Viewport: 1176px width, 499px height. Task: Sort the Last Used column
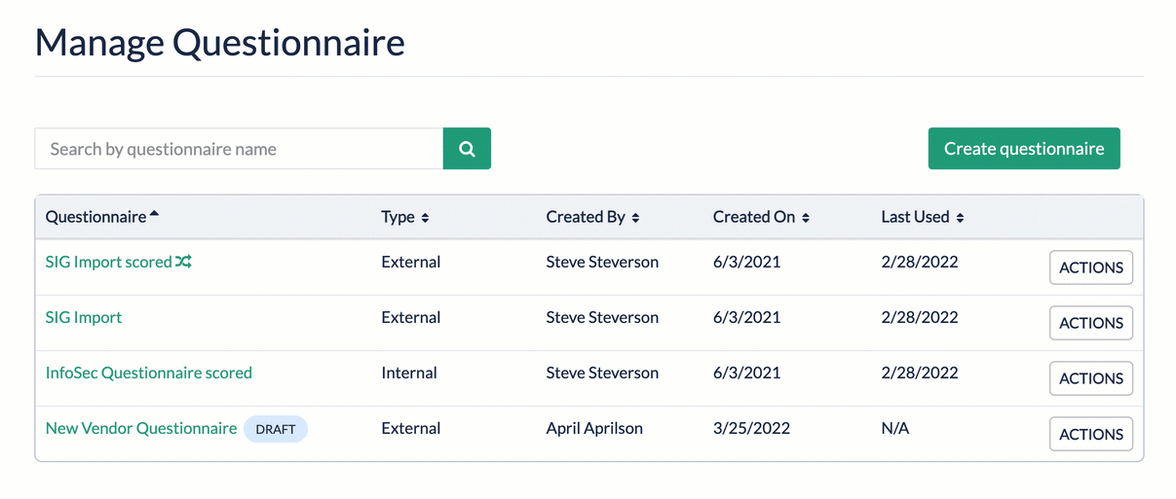point(960,217)
